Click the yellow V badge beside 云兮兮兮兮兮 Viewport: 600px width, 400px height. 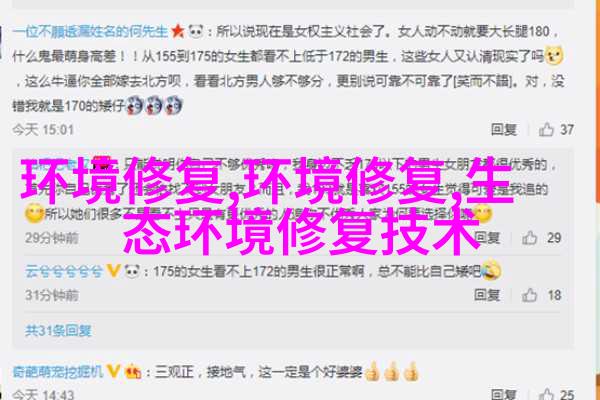(x=113, y=271)
